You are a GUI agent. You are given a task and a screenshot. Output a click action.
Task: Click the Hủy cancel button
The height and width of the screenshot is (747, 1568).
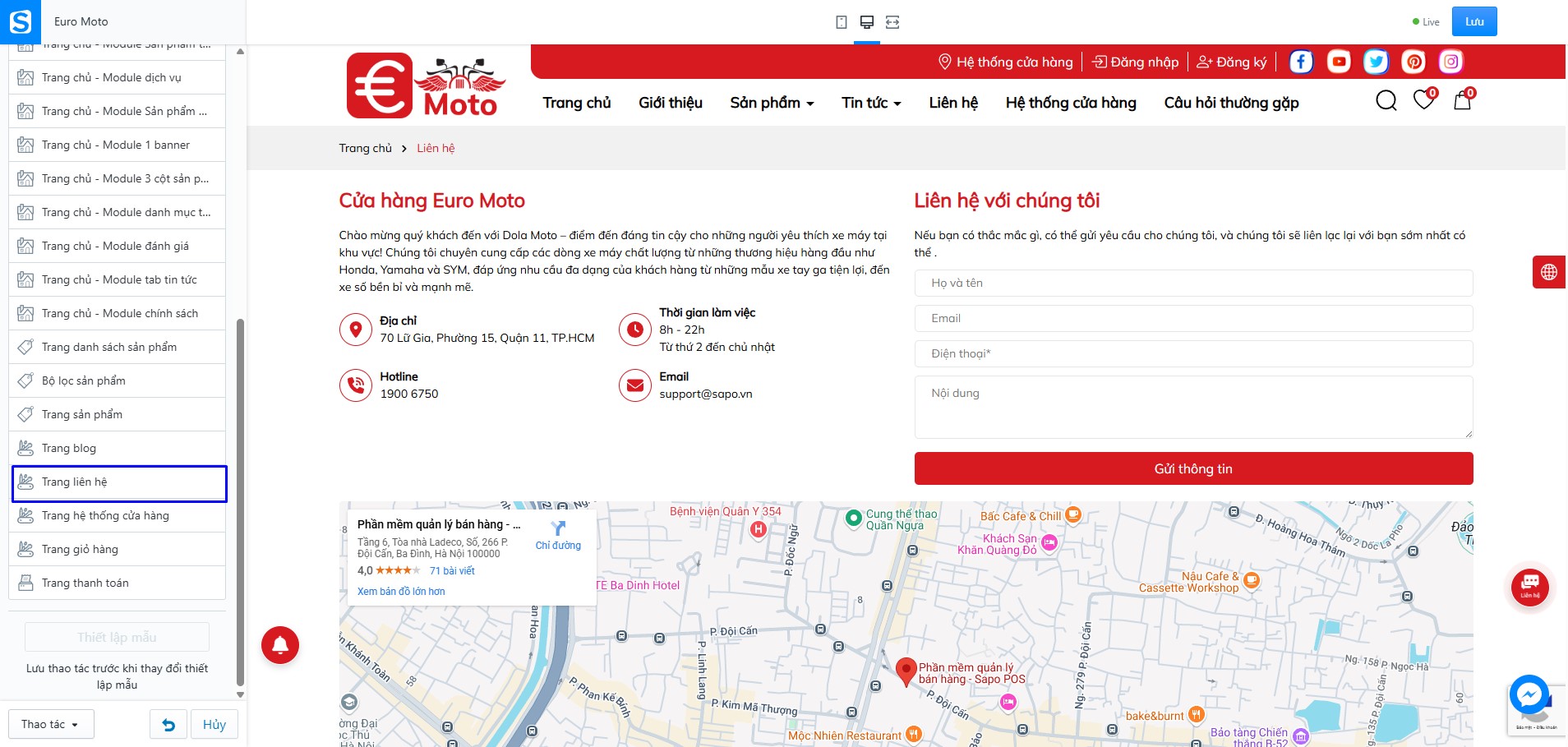click(x=214, y=725)
